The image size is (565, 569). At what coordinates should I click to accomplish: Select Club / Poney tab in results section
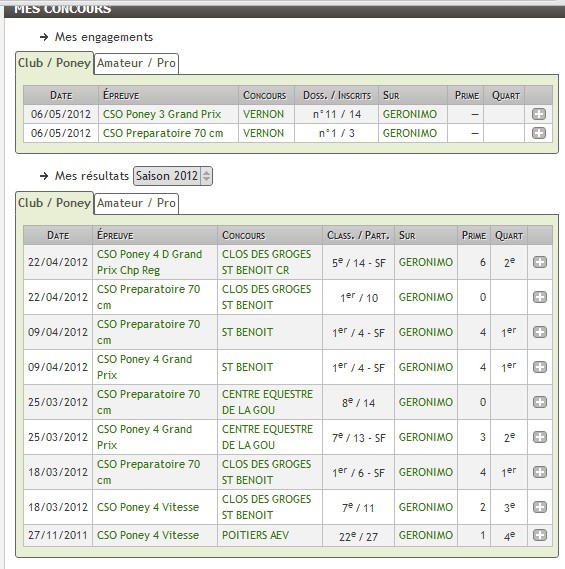click(54, 203)
